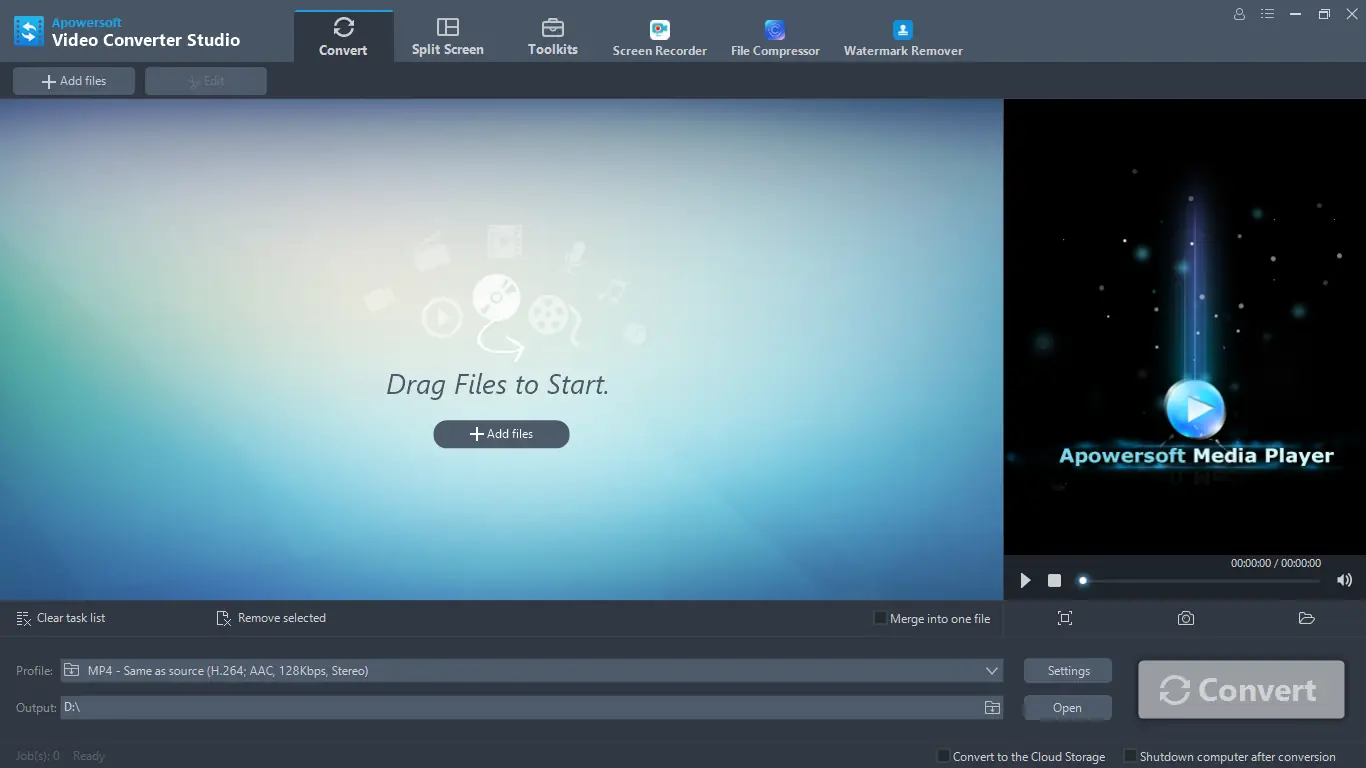Image resolution: width=1366 pixels, height=768 pixels.
Task: Minimize the application window
Action: click(x=1296, y=14)
